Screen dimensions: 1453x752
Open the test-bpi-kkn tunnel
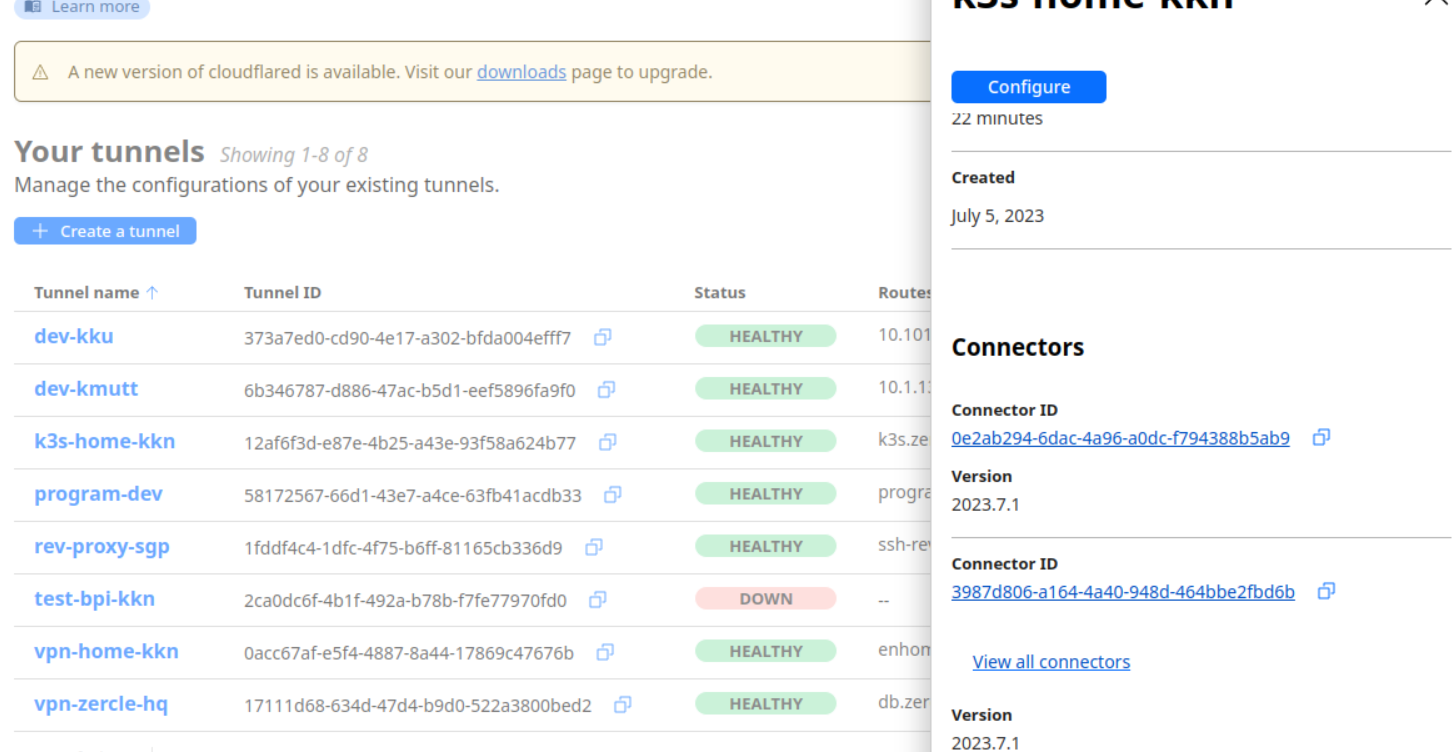(94, 599)
